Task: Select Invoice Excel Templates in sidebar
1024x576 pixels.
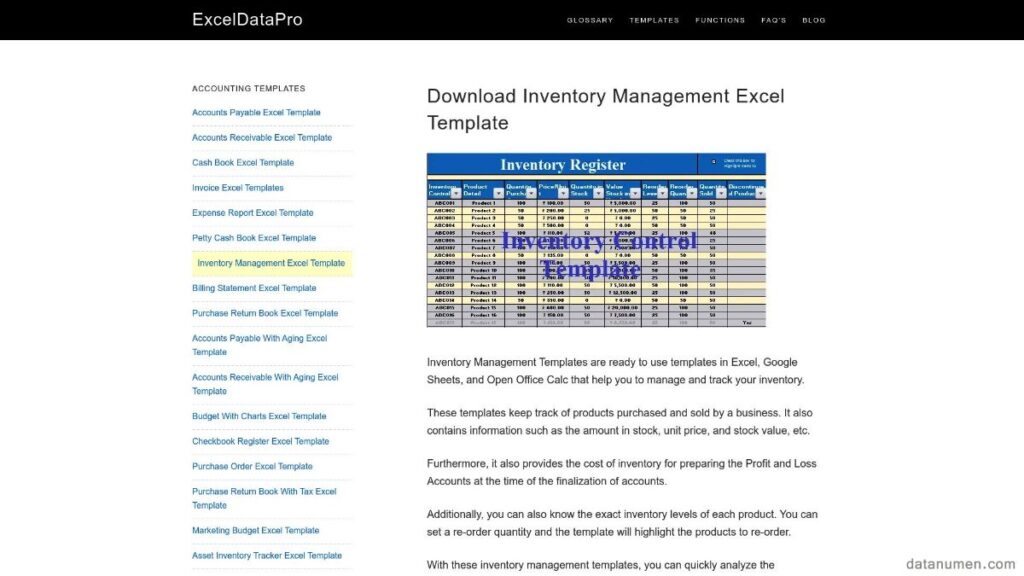Action: 238,188
